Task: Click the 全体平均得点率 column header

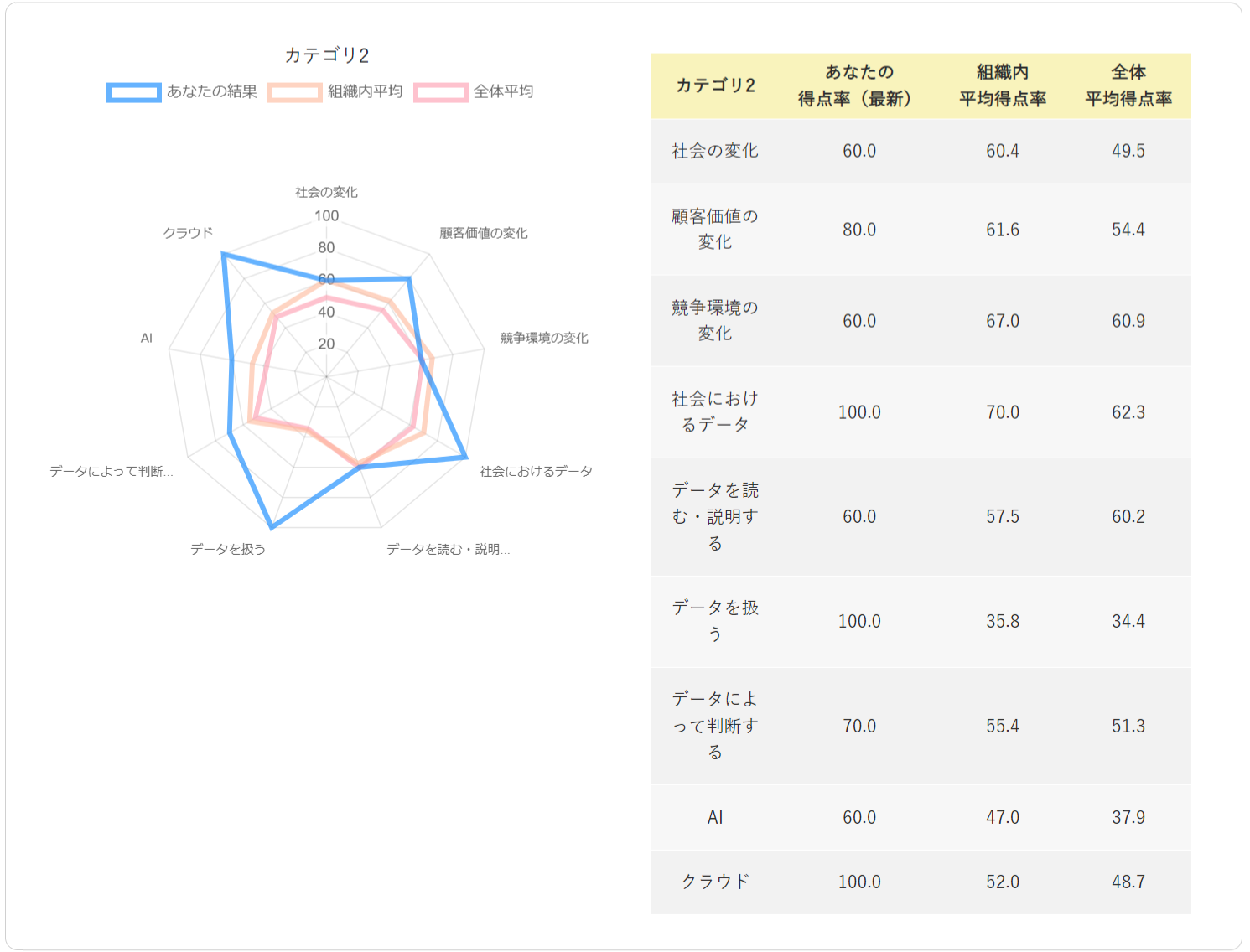Action: tap(1128, 85)
